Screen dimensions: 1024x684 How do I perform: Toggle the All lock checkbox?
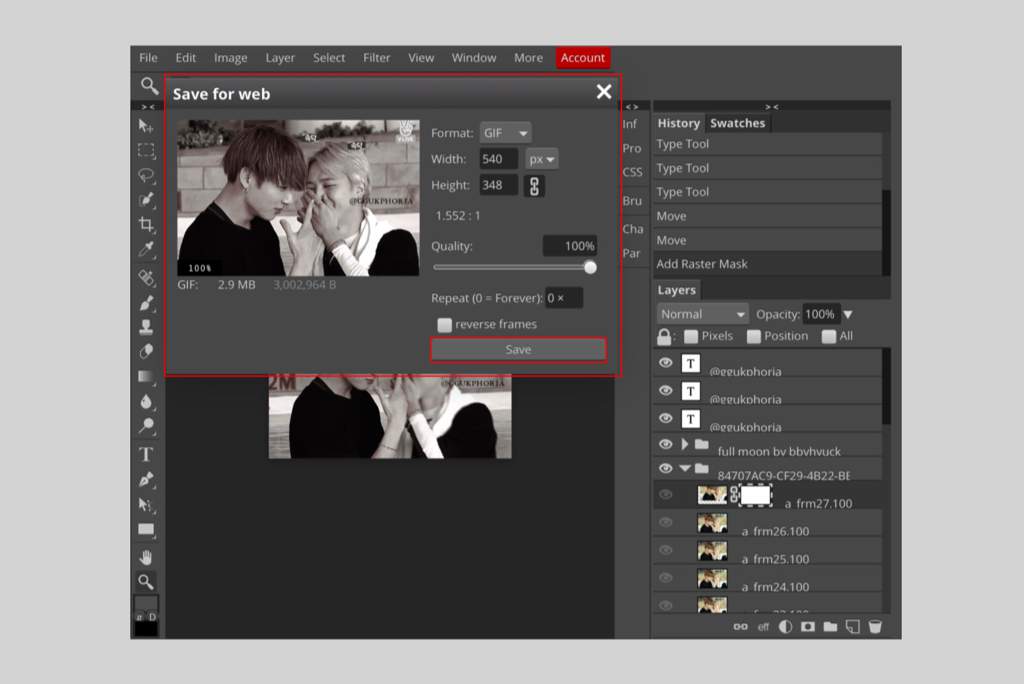(x=829, y=336)
